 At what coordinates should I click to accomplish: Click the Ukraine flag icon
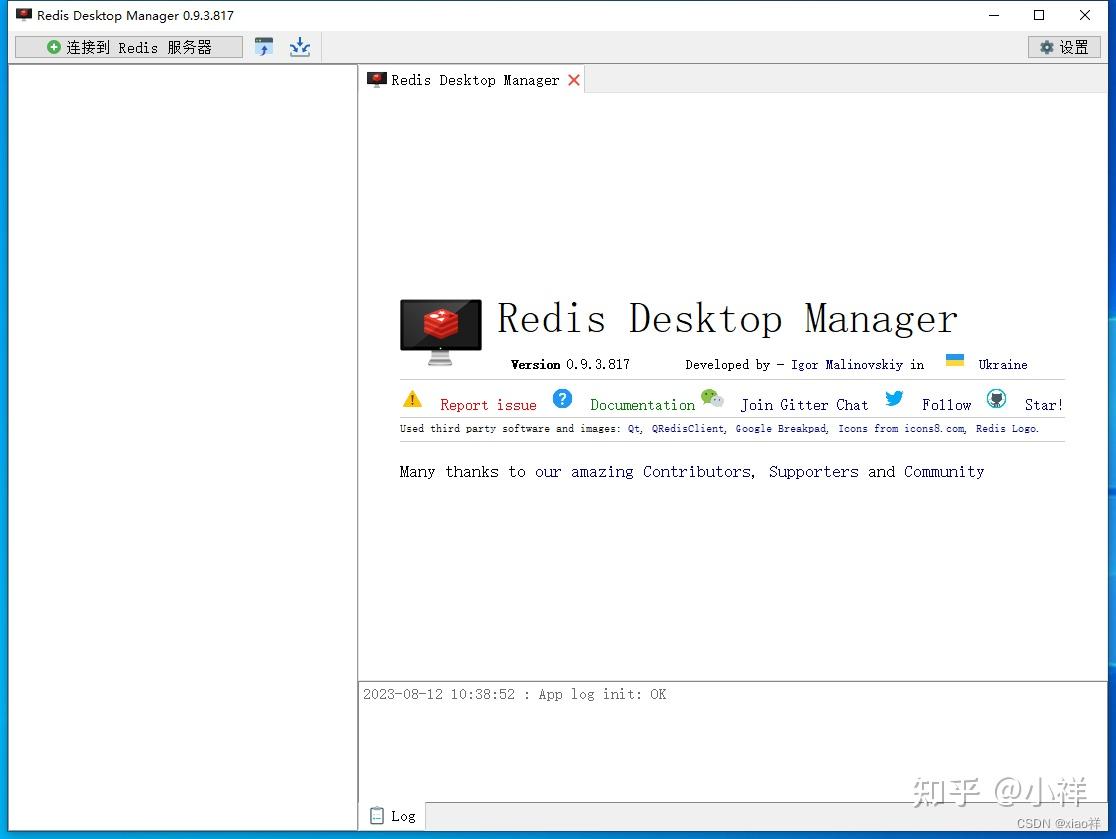point(954,361)
